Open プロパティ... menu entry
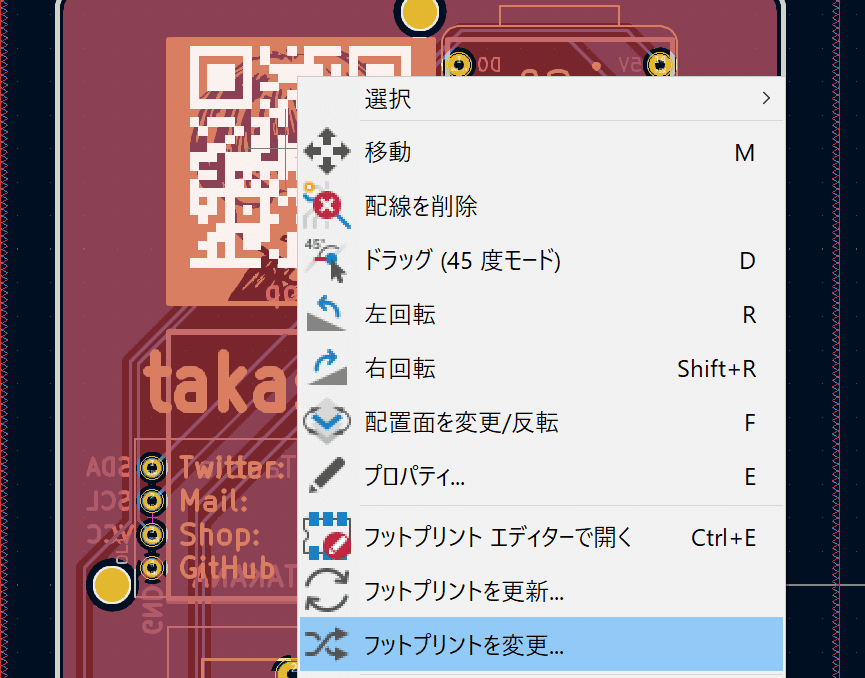This screenshot has width=865, height=678. click(541, 477)
